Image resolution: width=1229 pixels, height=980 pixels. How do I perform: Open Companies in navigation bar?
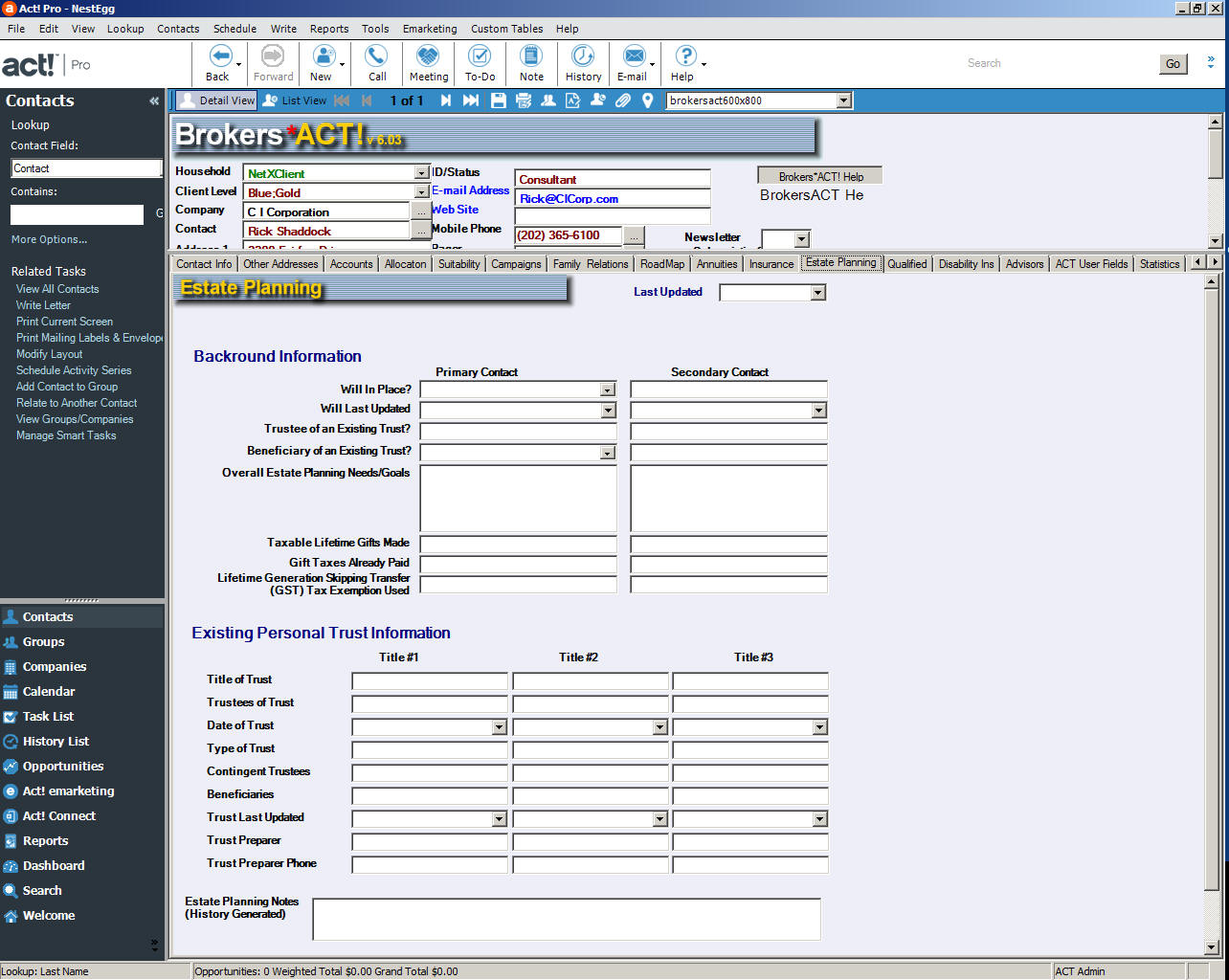coord(55,667)
